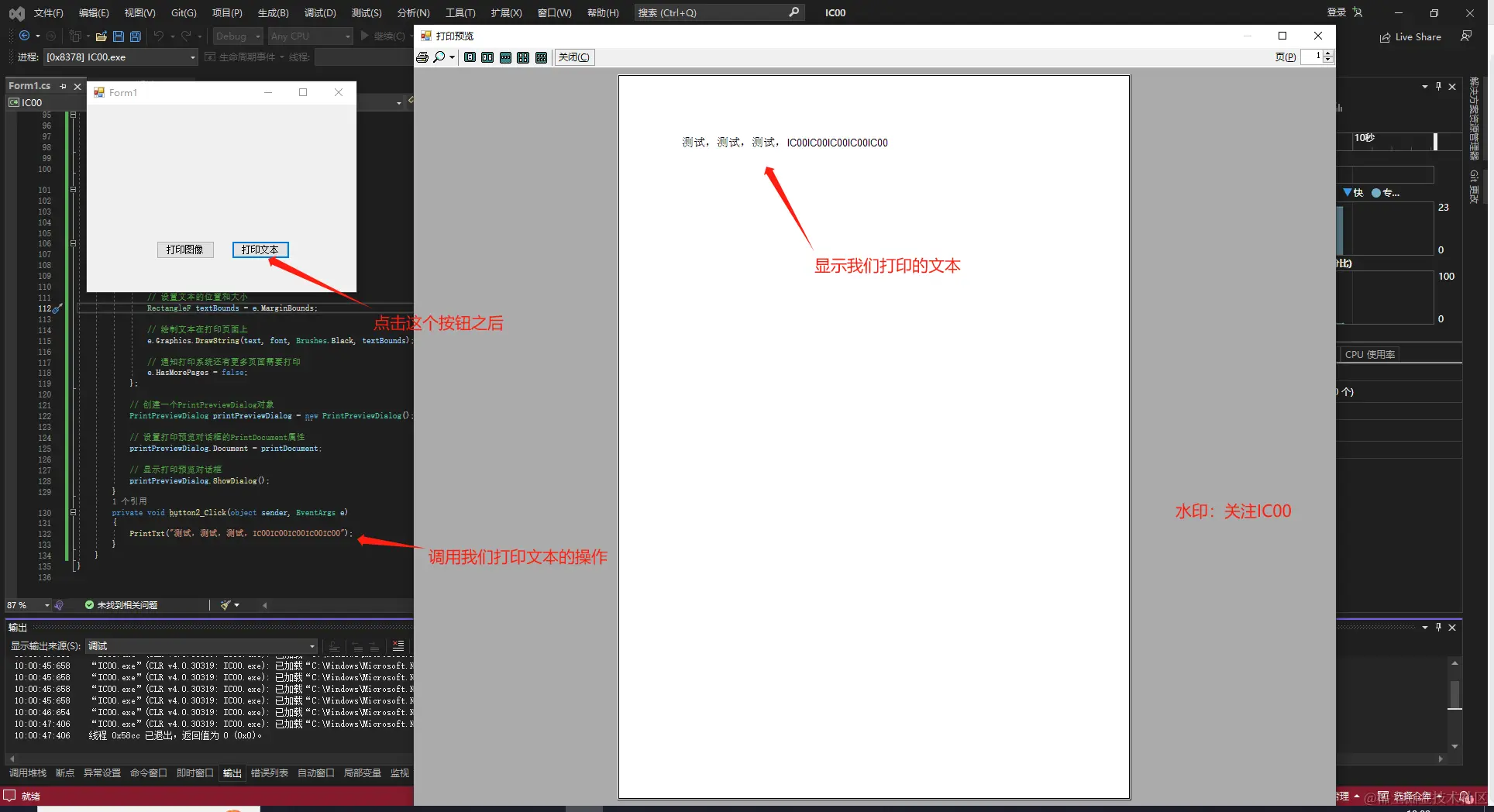Switch to the 错误列表 tab
The image size is (1494, 812).
(x=270, y=773)
